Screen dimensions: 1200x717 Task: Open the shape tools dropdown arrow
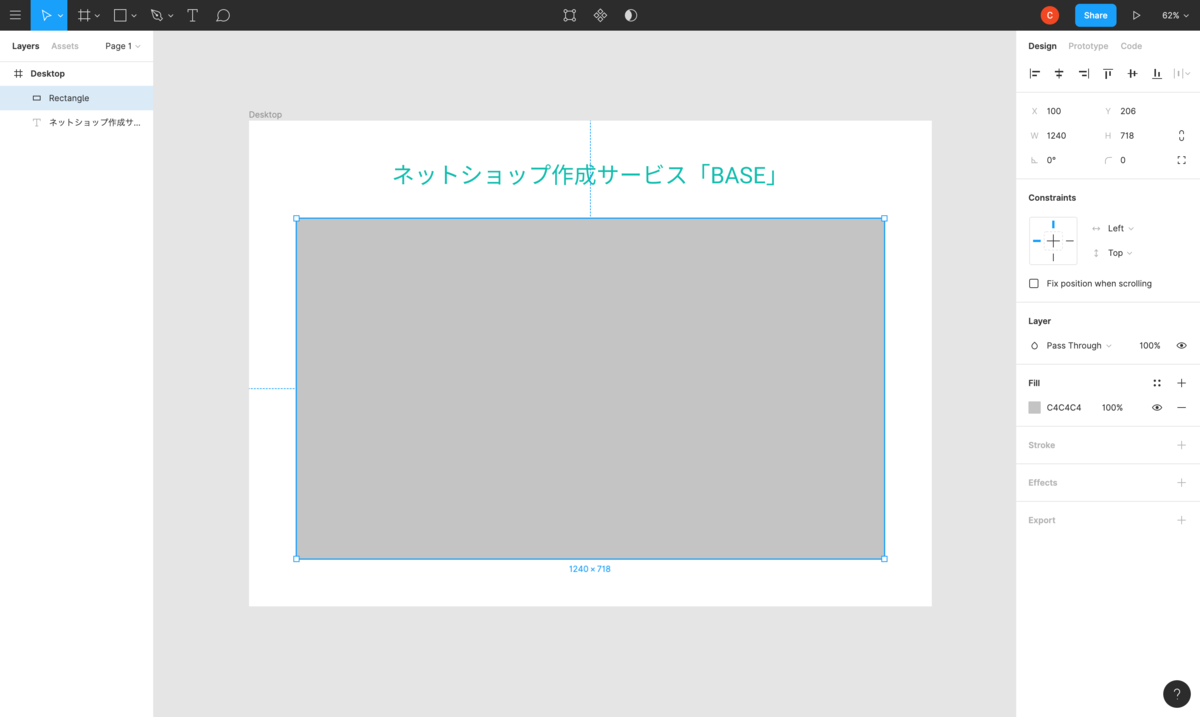[134, 16]
